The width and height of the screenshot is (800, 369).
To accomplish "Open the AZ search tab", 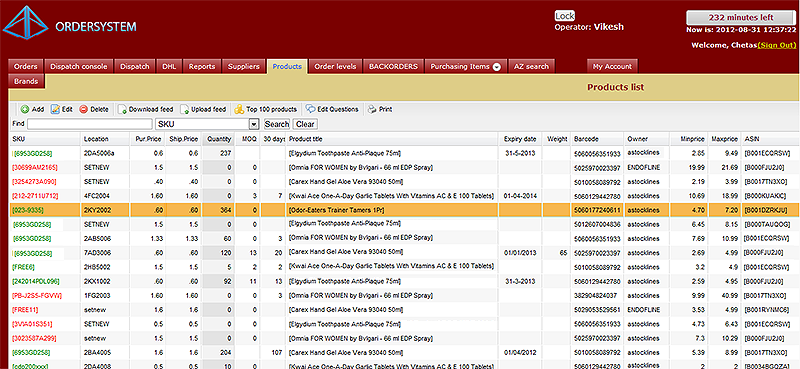I will 531,66.
